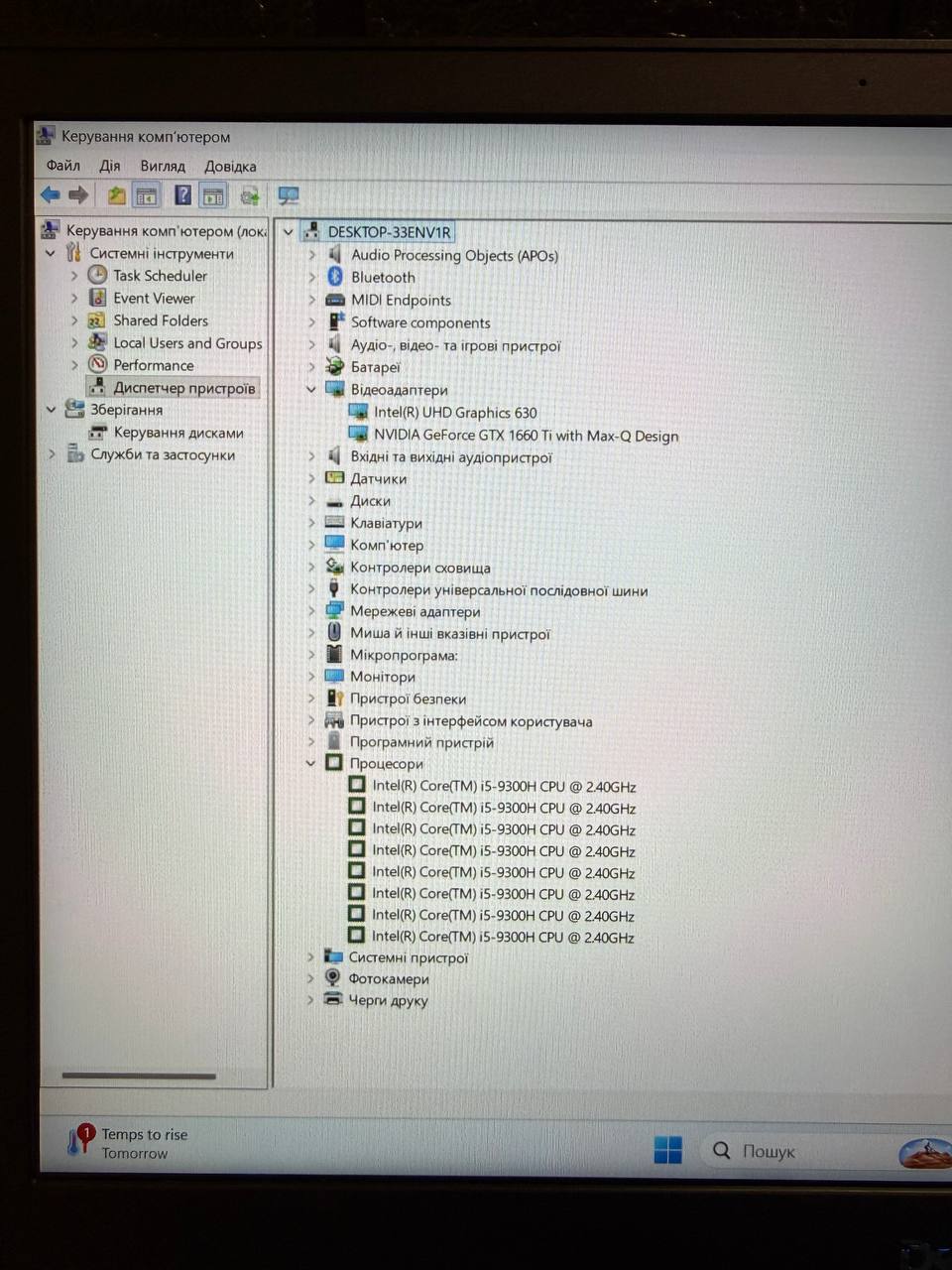Open the Windows Start button

click(668, 1150)
